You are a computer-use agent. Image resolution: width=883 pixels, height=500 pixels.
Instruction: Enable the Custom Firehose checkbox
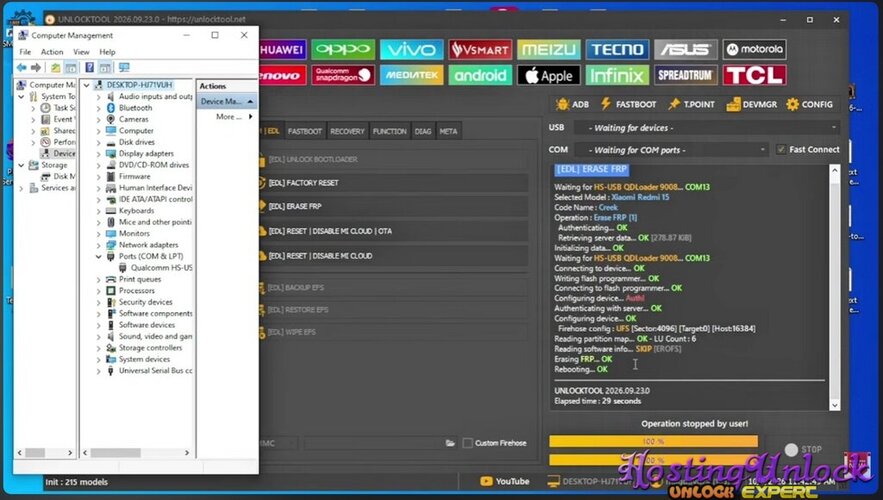(467, 443)
